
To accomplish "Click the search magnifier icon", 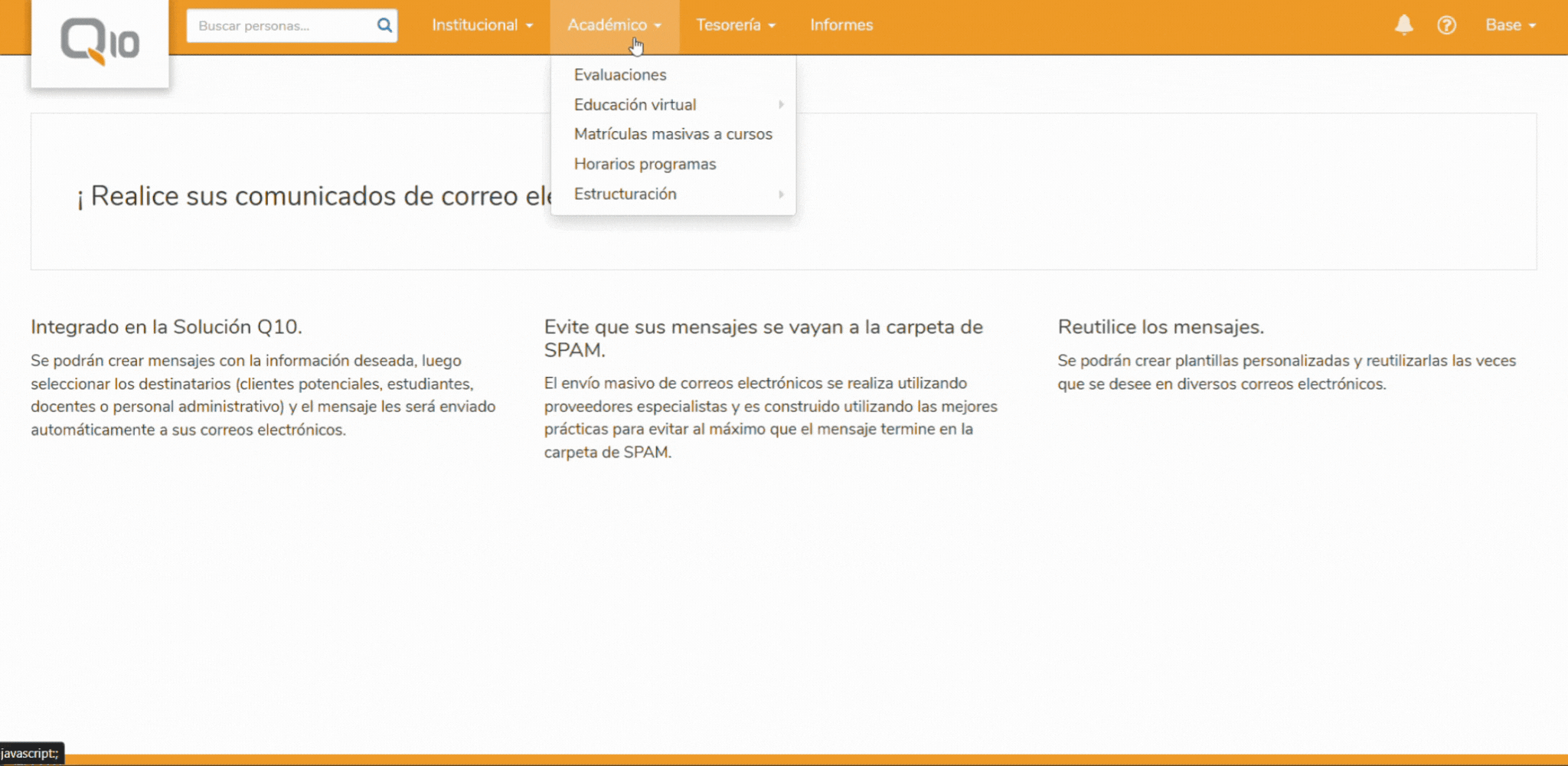I will point(384,25).
